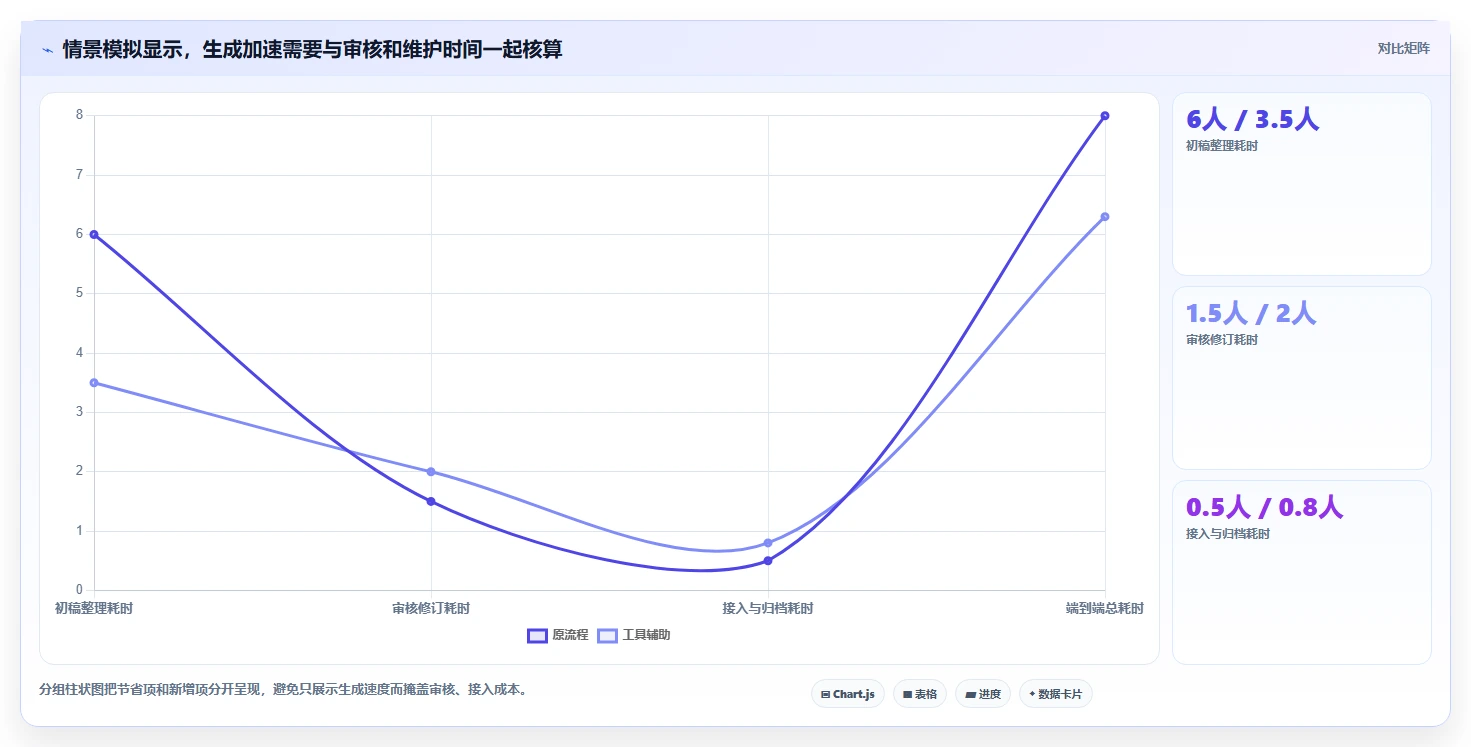Click the 进度 tag
The image size is (1471, 747).
(x=983, y=694)
